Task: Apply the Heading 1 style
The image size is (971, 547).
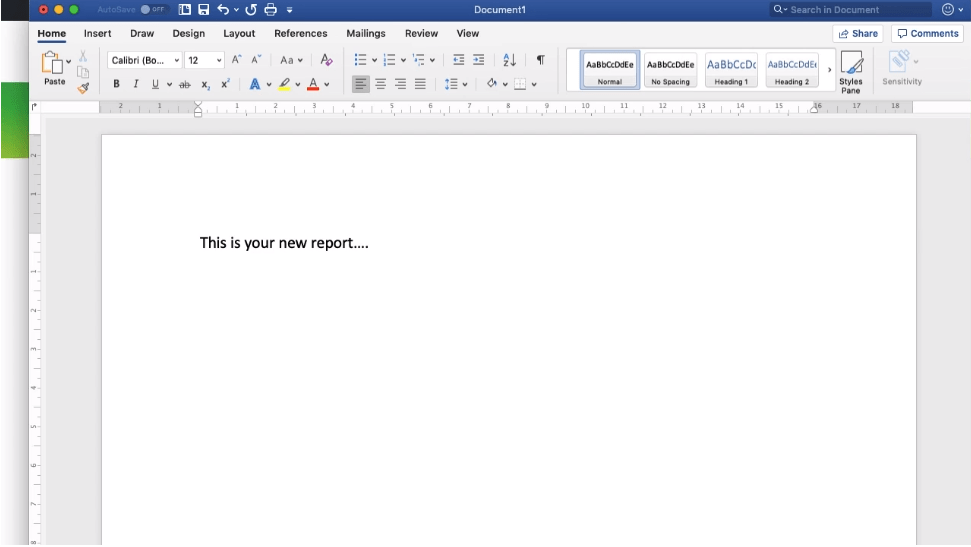Action: click(x=731, y=69)
